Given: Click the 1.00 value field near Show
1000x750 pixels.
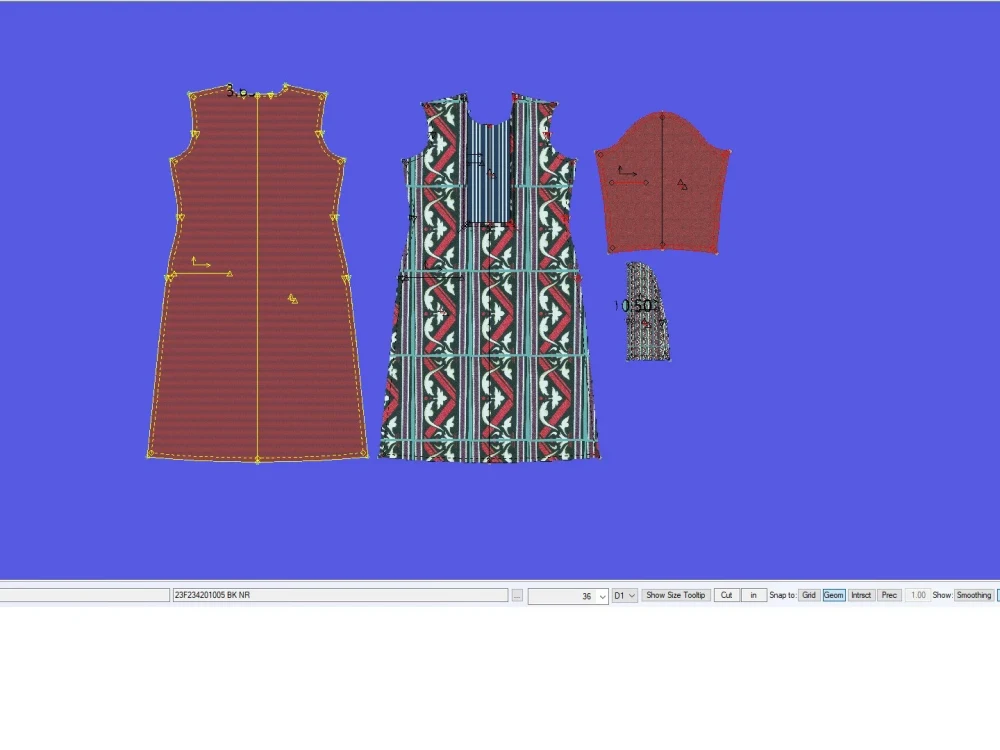Looking at the screenshot, I should point(918,595).
